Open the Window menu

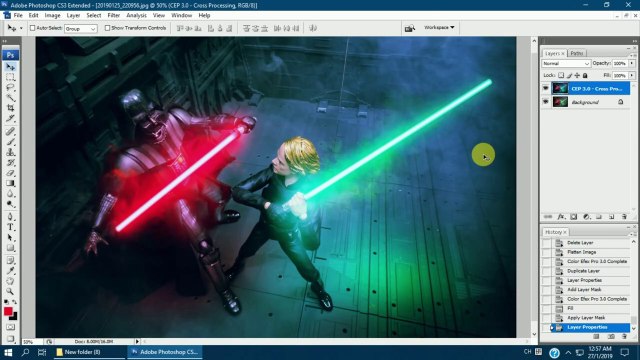[x=181, y=15]
